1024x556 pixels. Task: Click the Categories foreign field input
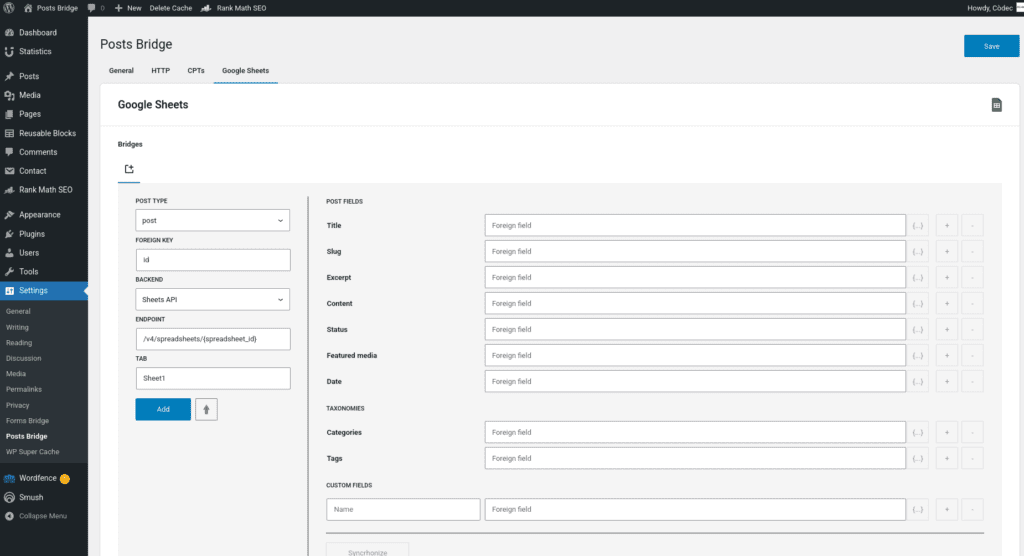pyautogui.click(x=695, y=433)
